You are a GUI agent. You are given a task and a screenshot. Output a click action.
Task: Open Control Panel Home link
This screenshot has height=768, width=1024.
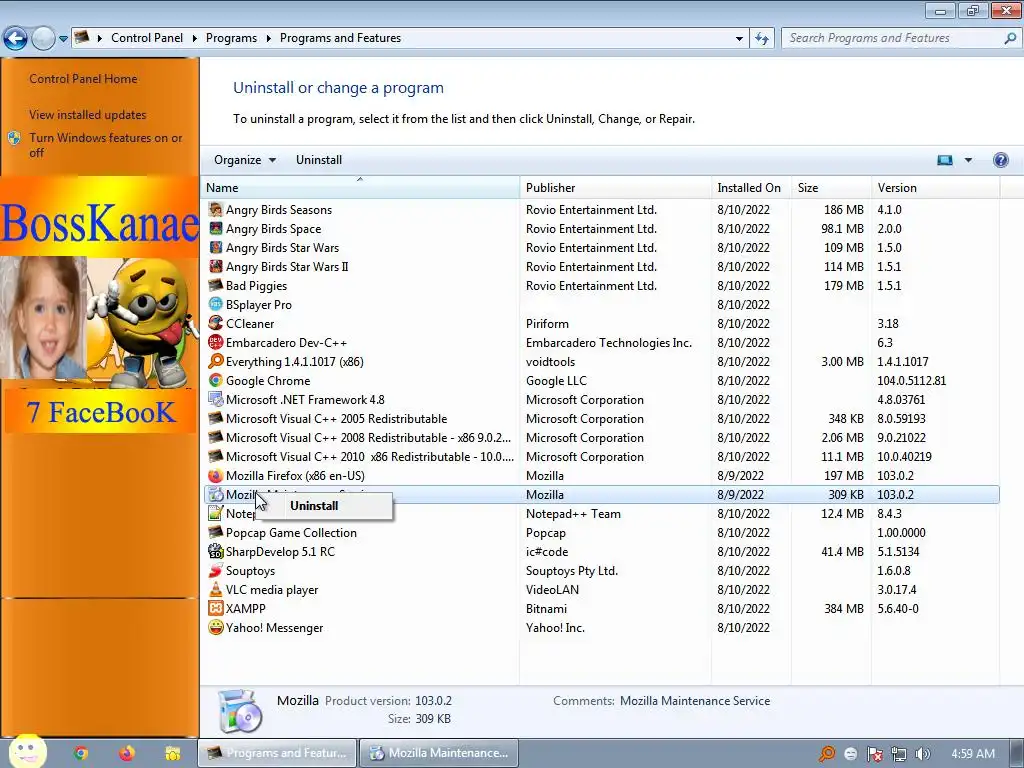(83, 79)
